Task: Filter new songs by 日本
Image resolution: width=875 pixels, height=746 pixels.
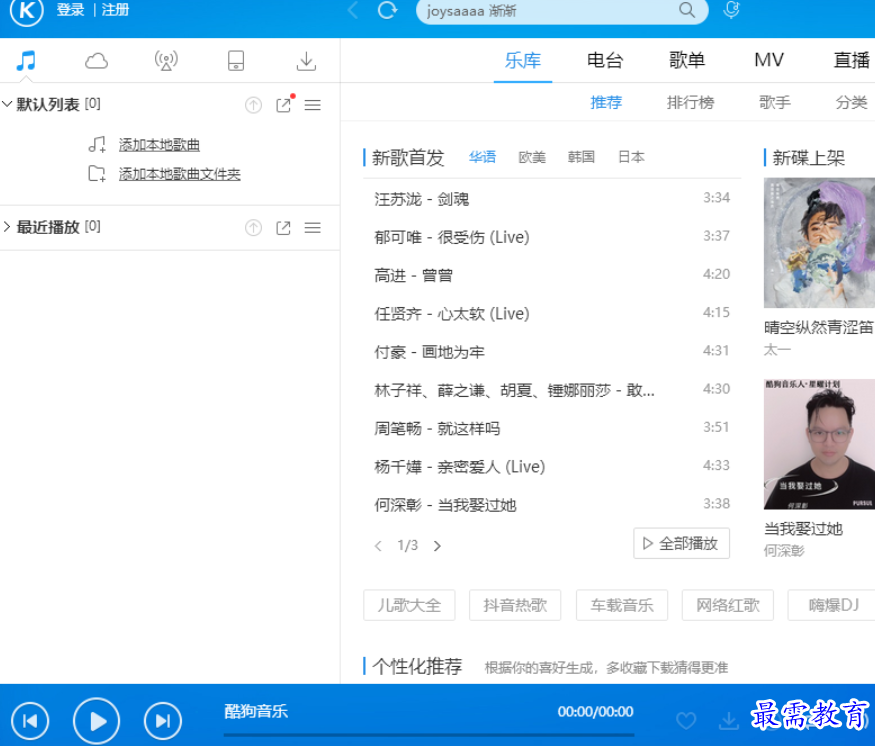Action: tap(631, 157)
